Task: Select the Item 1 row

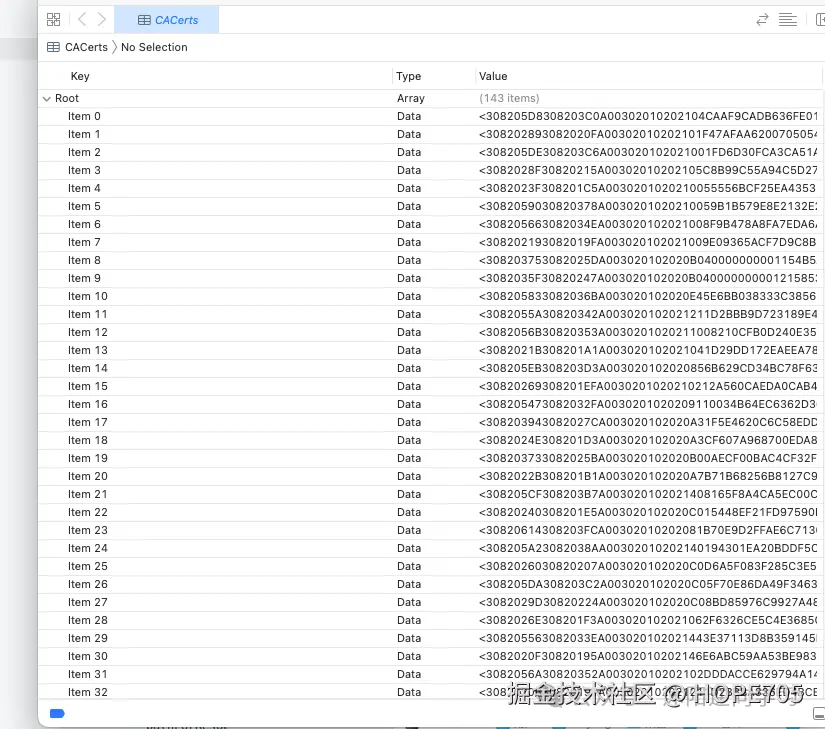Action: [430, 134]
